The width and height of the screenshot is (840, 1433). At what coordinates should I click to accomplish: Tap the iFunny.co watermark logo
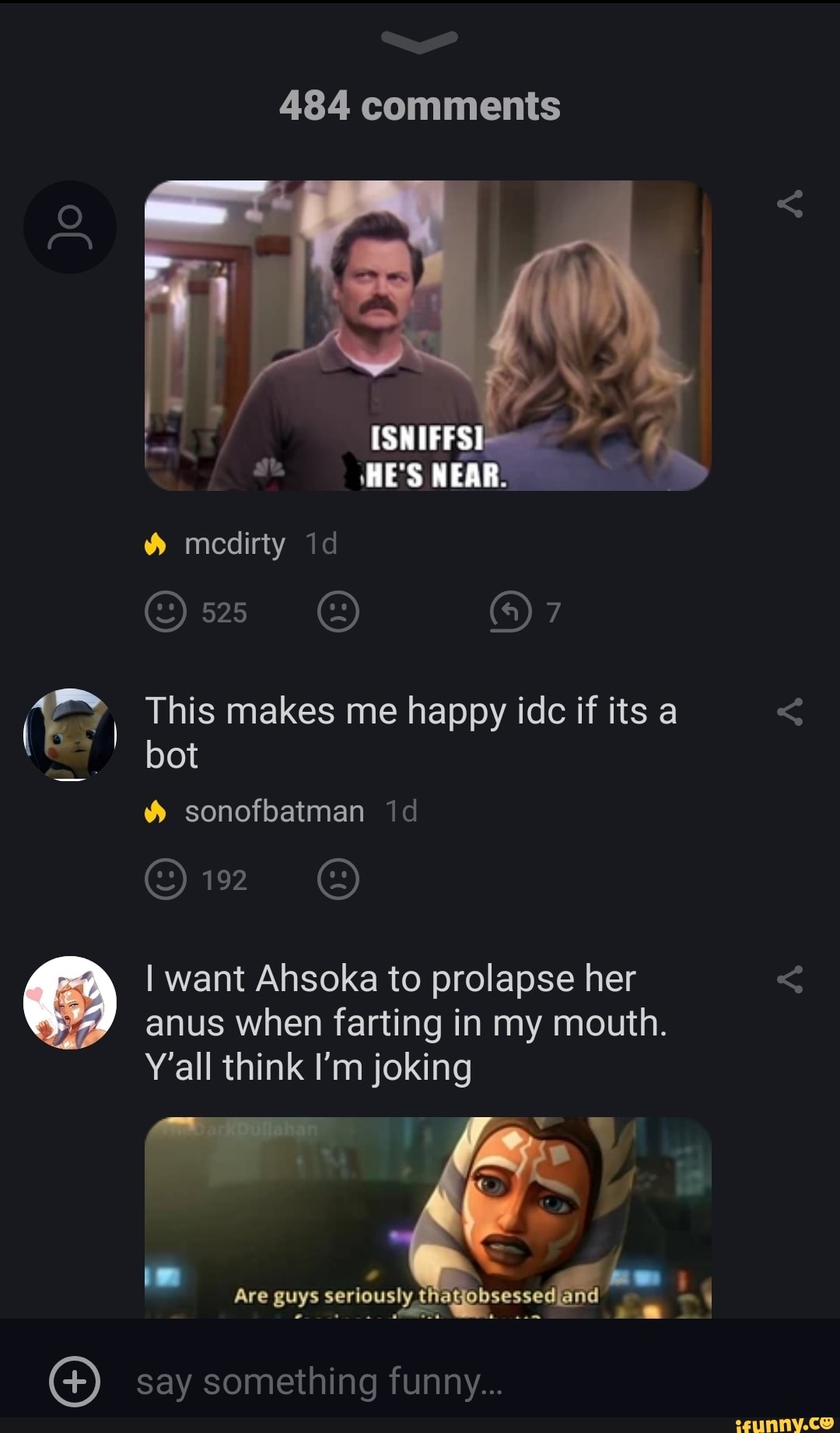coord(783,1422)
